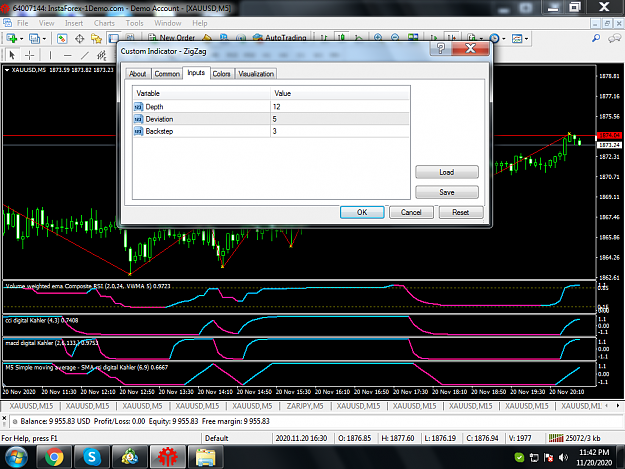Select the Crosshair tool
The image size is (625, 469).
[29, 55]
